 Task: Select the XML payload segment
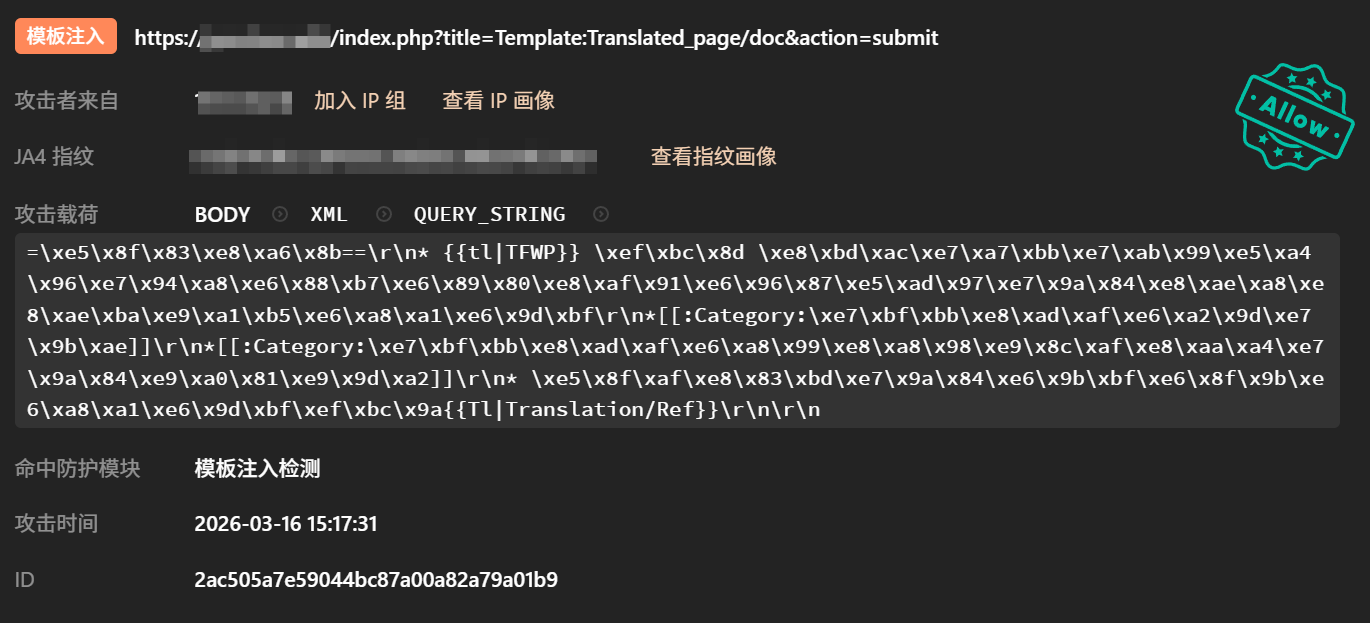tap(329, 214)
